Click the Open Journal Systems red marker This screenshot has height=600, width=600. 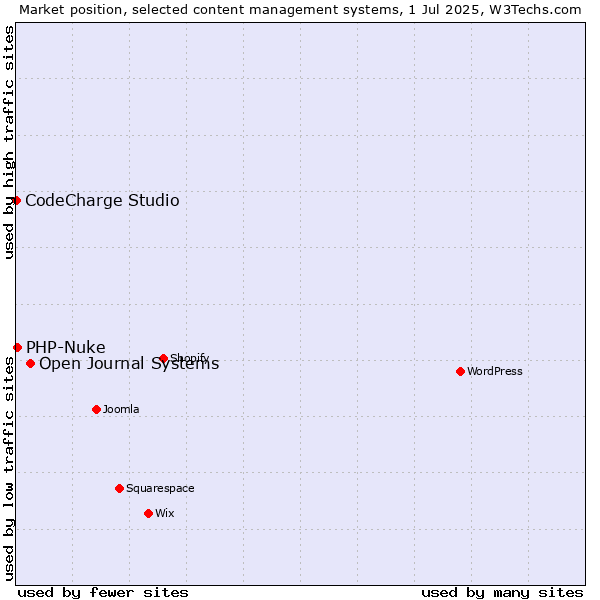[31, 364]
